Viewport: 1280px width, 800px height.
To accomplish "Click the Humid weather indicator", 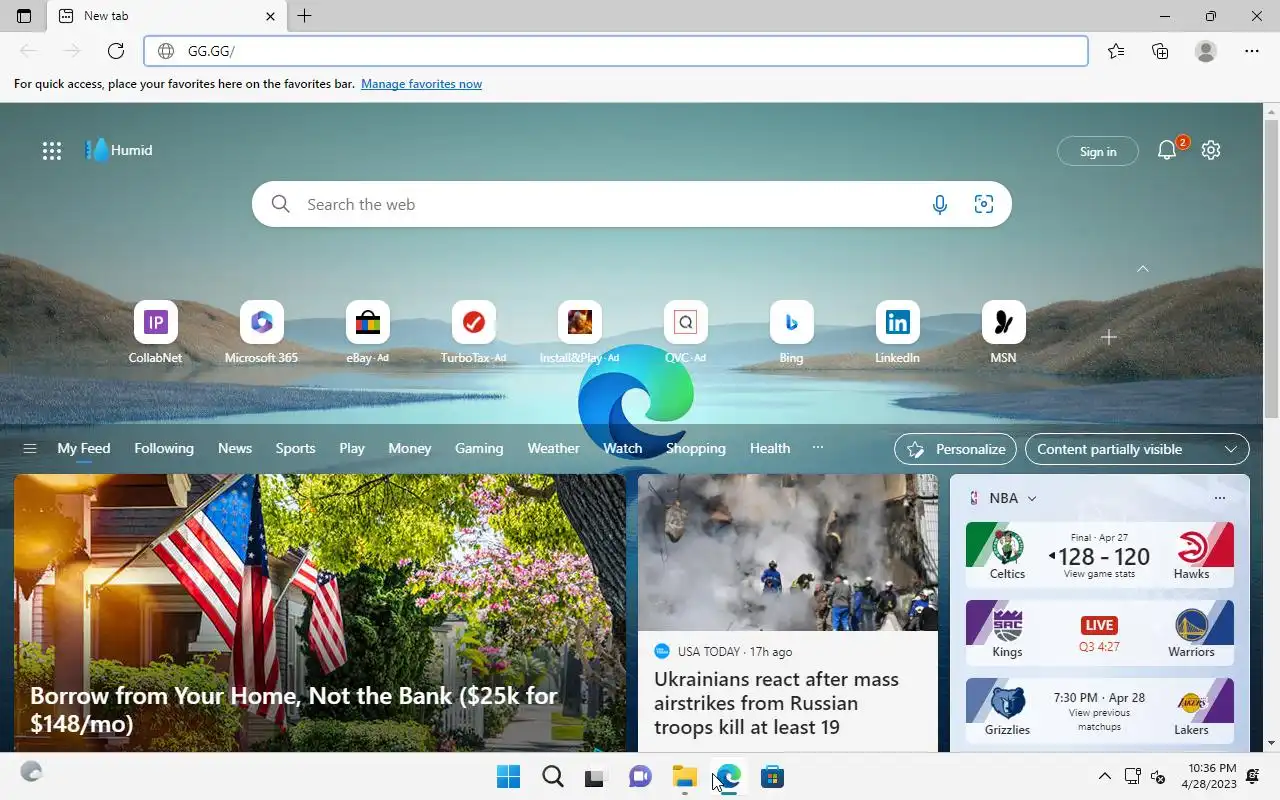I will pos(119,150).
